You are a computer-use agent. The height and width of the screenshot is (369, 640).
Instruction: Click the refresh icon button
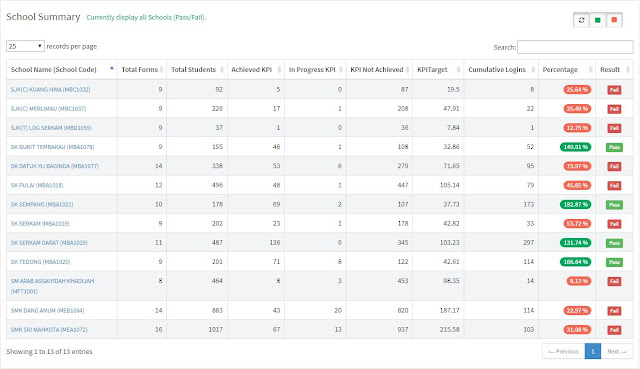coord(582,20)
